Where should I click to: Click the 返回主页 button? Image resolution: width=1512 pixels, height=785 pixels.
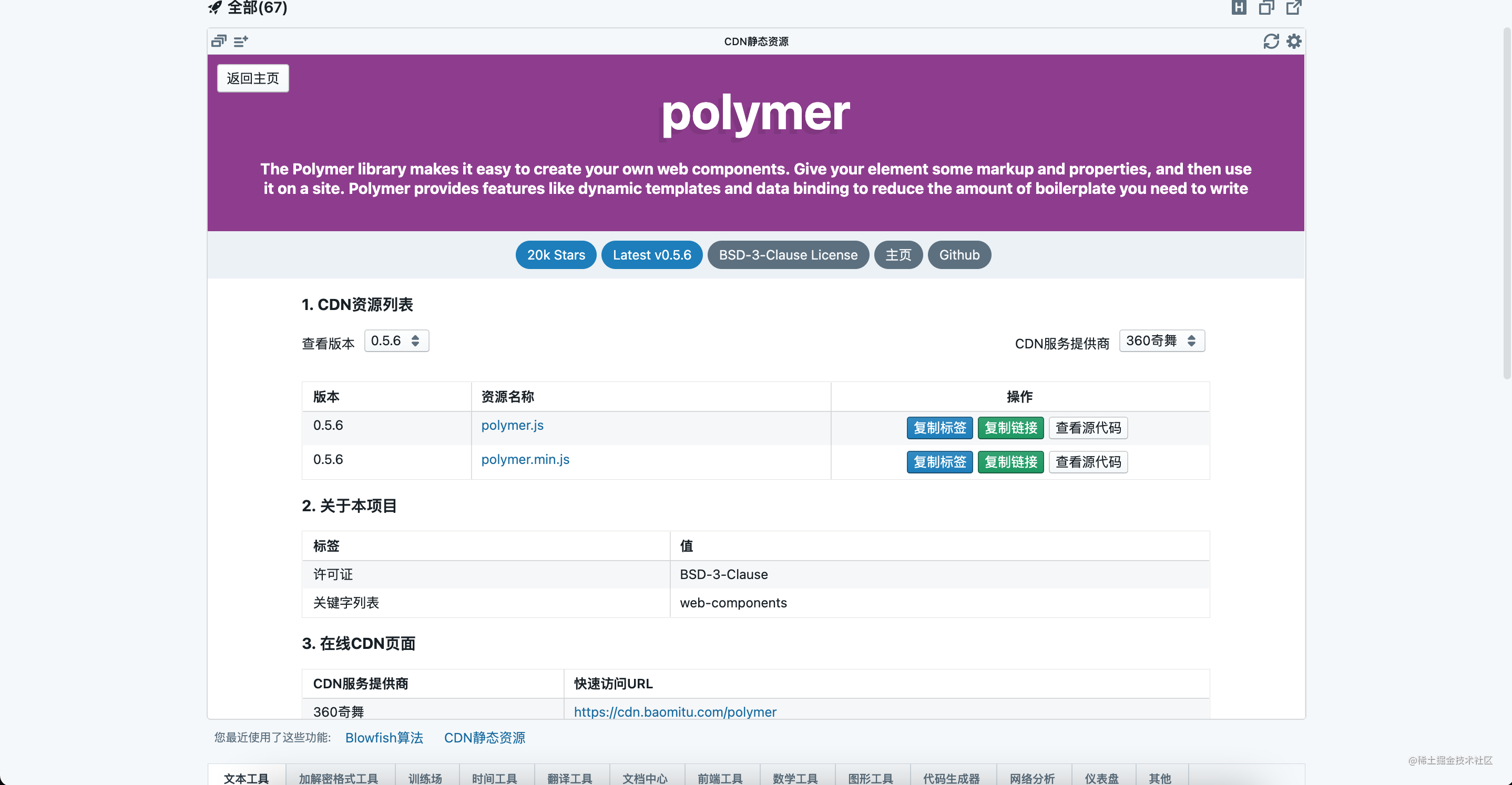(252, 78)
